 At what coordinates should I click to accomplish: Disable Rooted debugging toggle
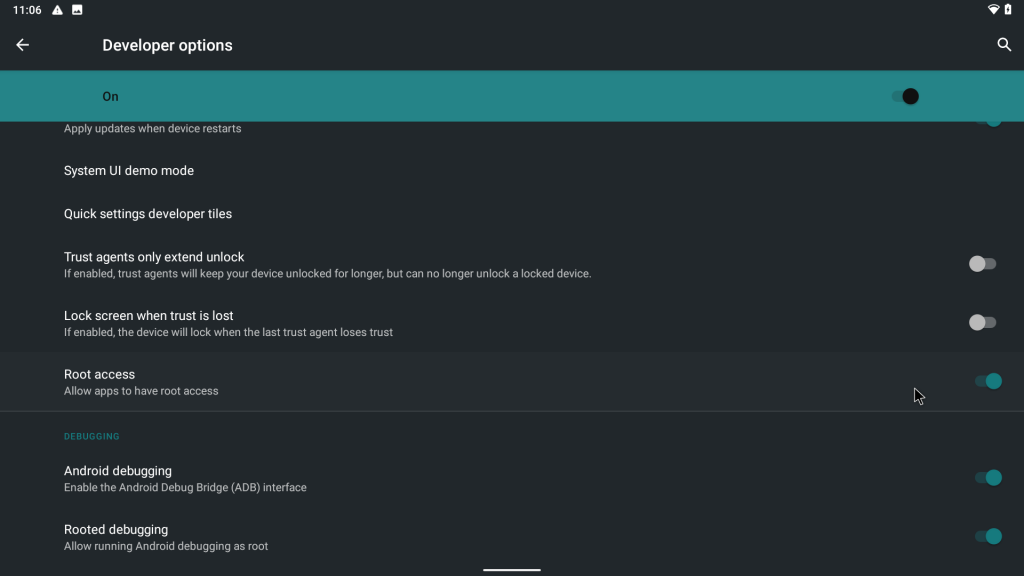click(x=990, y=537)
